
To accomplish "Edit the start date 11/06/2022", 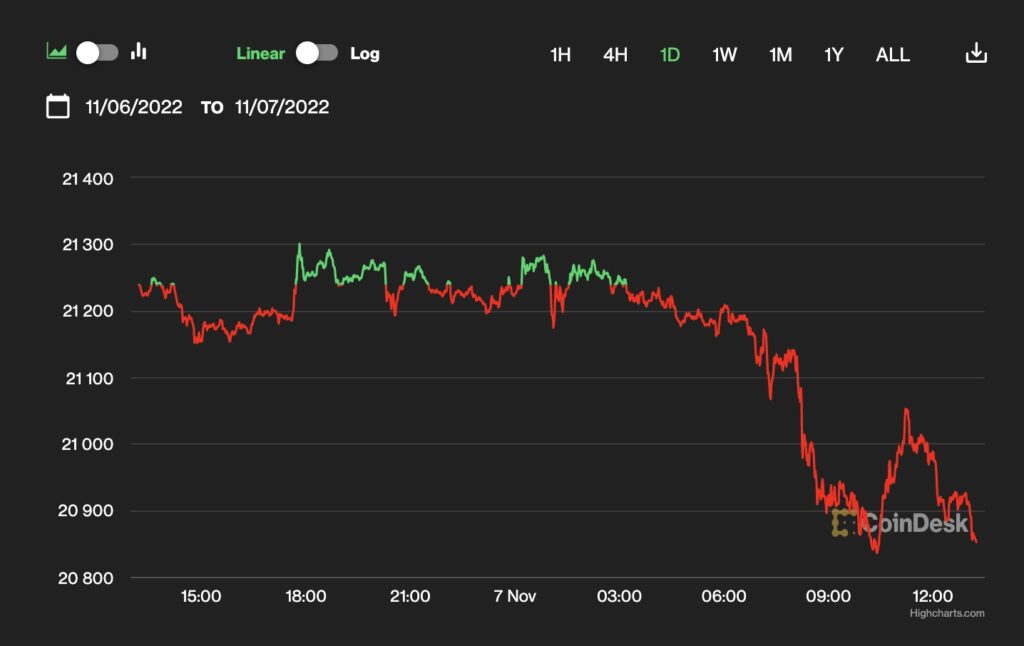I will 134,107.
